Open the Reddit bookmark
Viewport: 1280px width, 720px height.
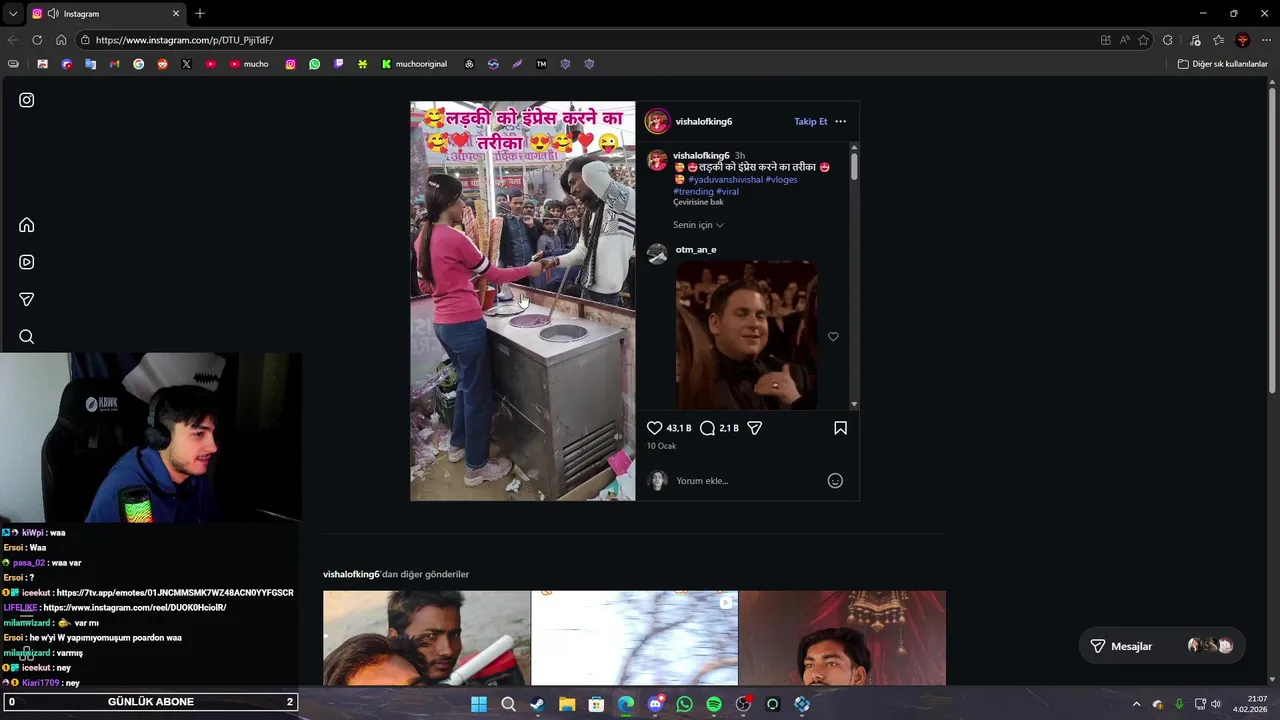pos(162,64)
